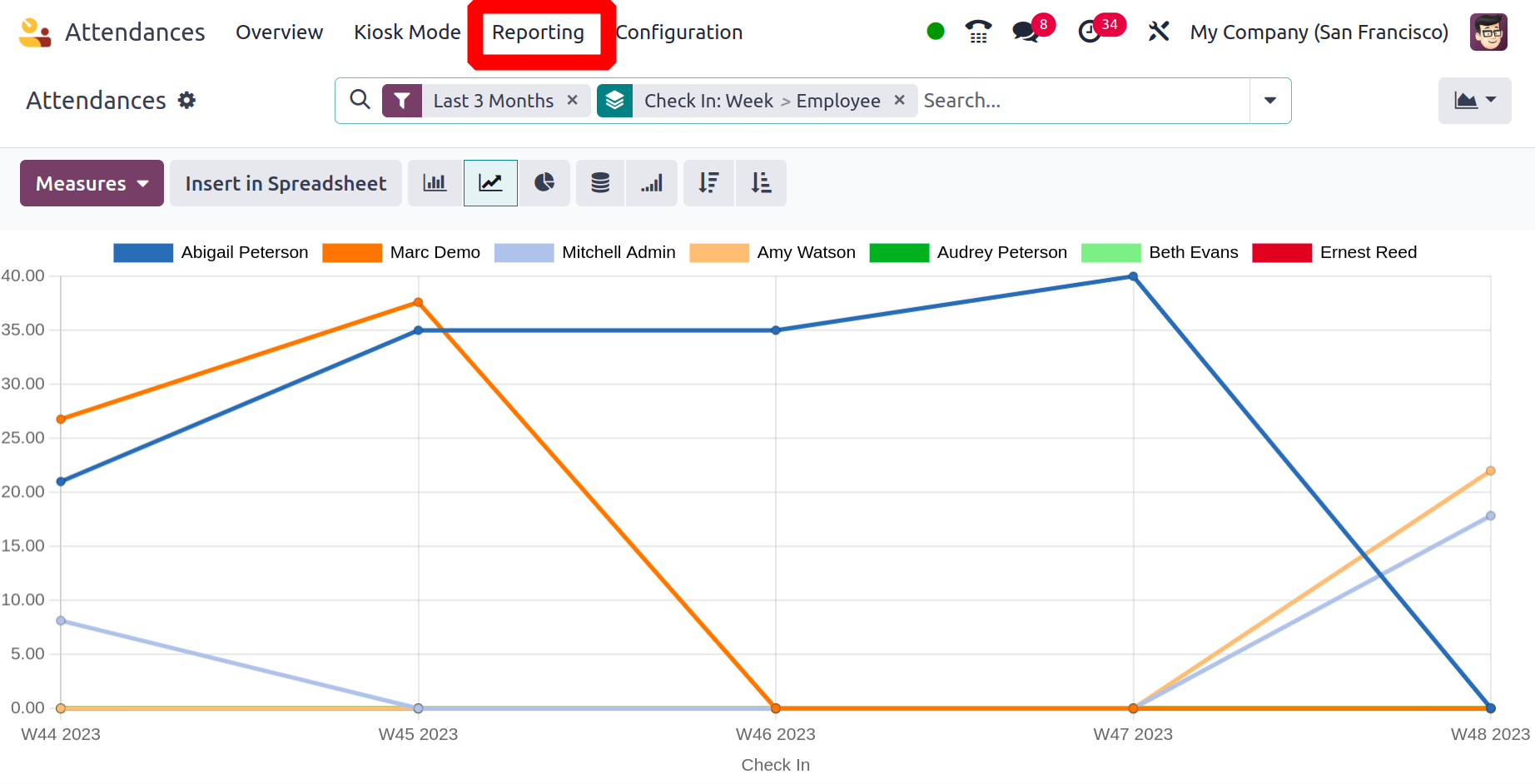Open the Overview menu

[279, 32]
